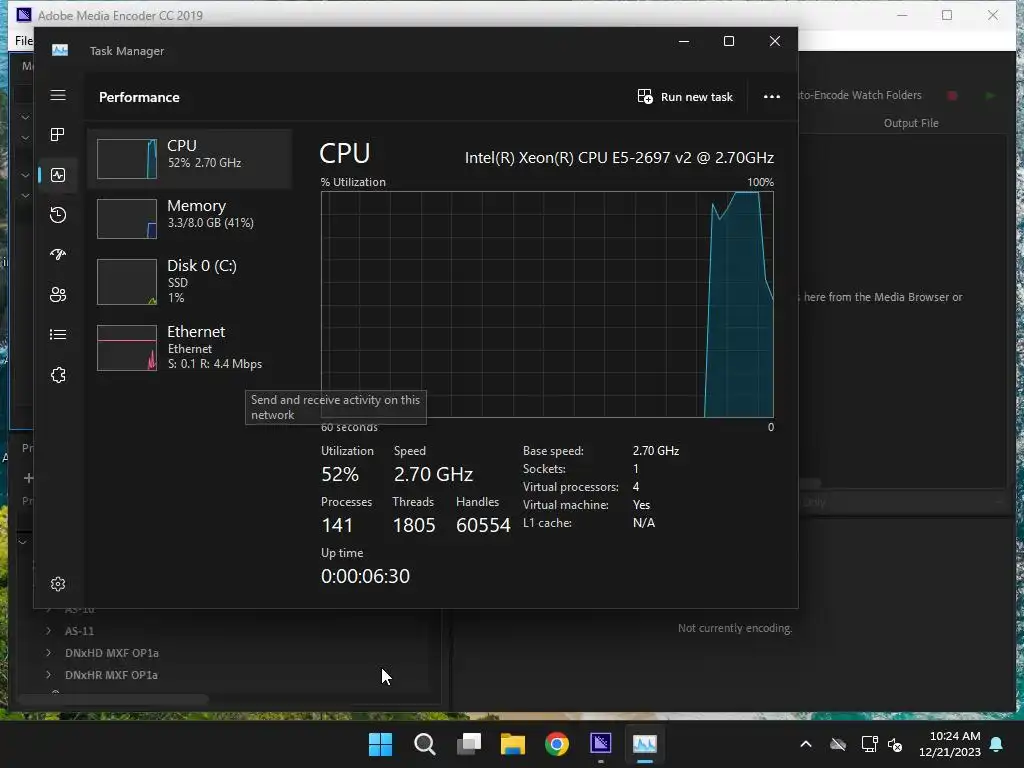Maximize the Task Manager window

pos(729,41)
